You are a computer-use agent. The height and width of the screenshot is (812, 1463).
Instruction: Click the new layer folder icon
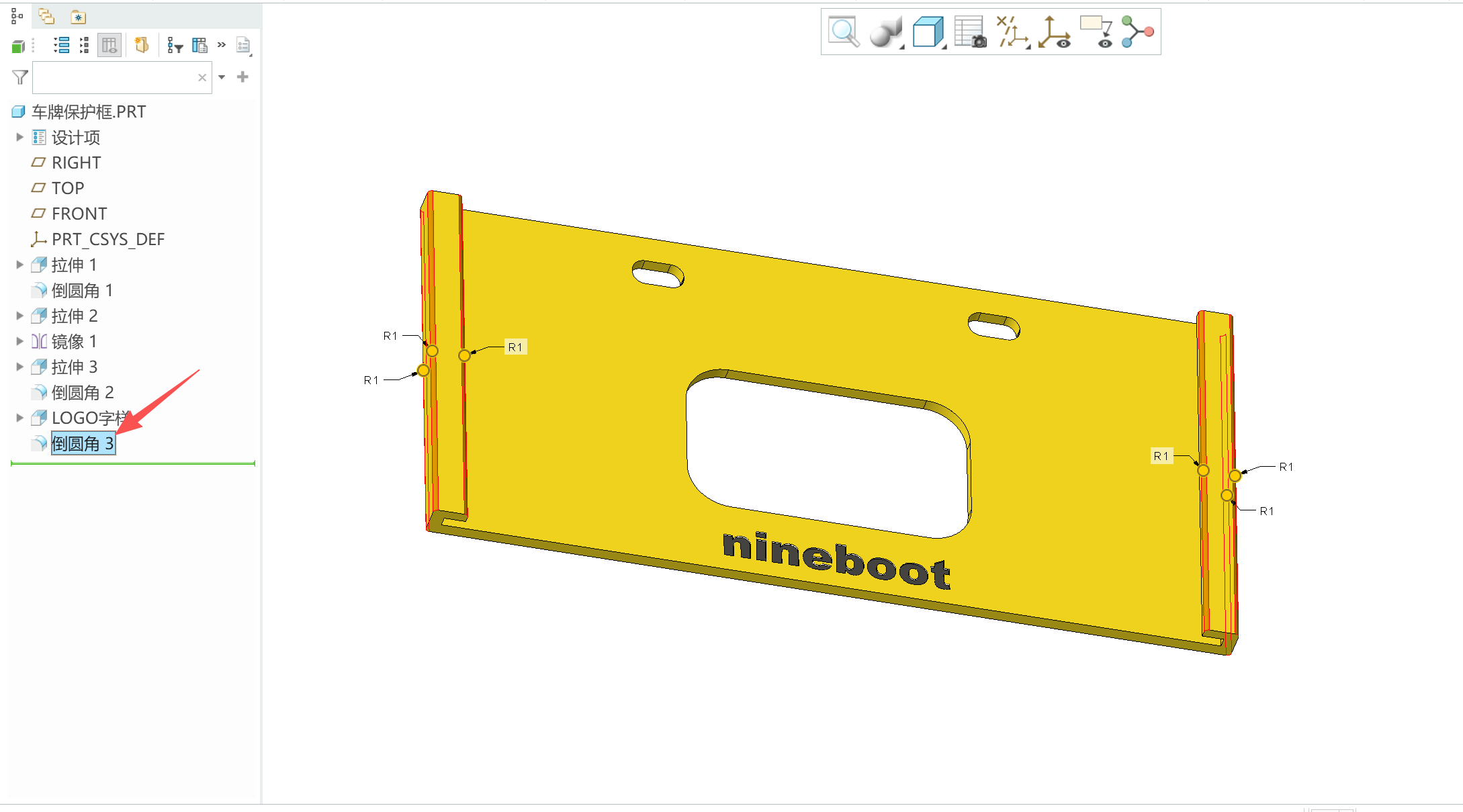click(141, 45)
